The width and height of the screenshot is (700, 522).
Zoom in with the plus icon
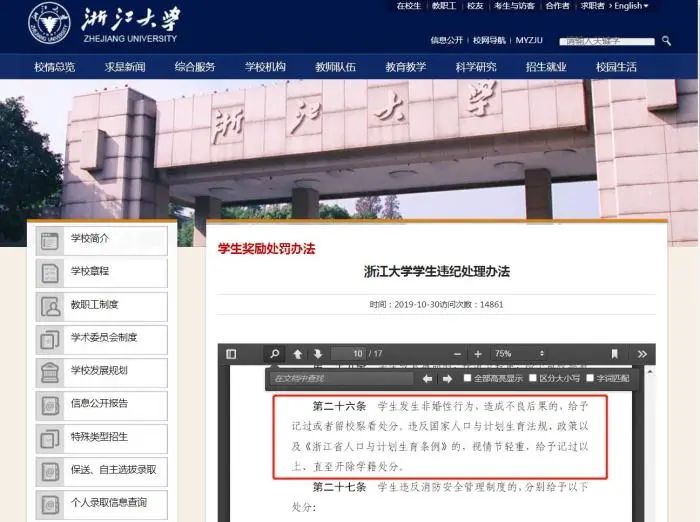[x=478, y=354]
